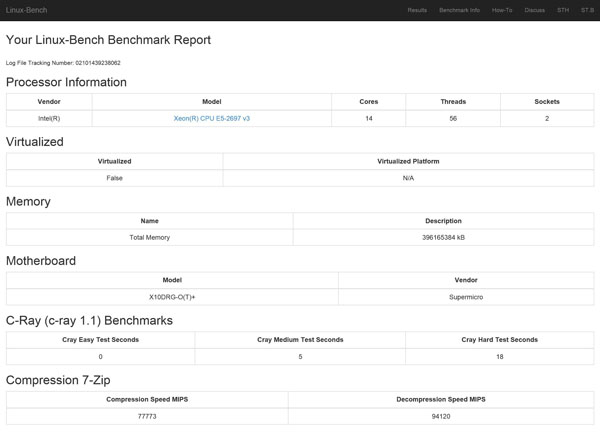Select the Cray Medium result 5
This screenshot has height=434, width=600.
coord(300,357)
